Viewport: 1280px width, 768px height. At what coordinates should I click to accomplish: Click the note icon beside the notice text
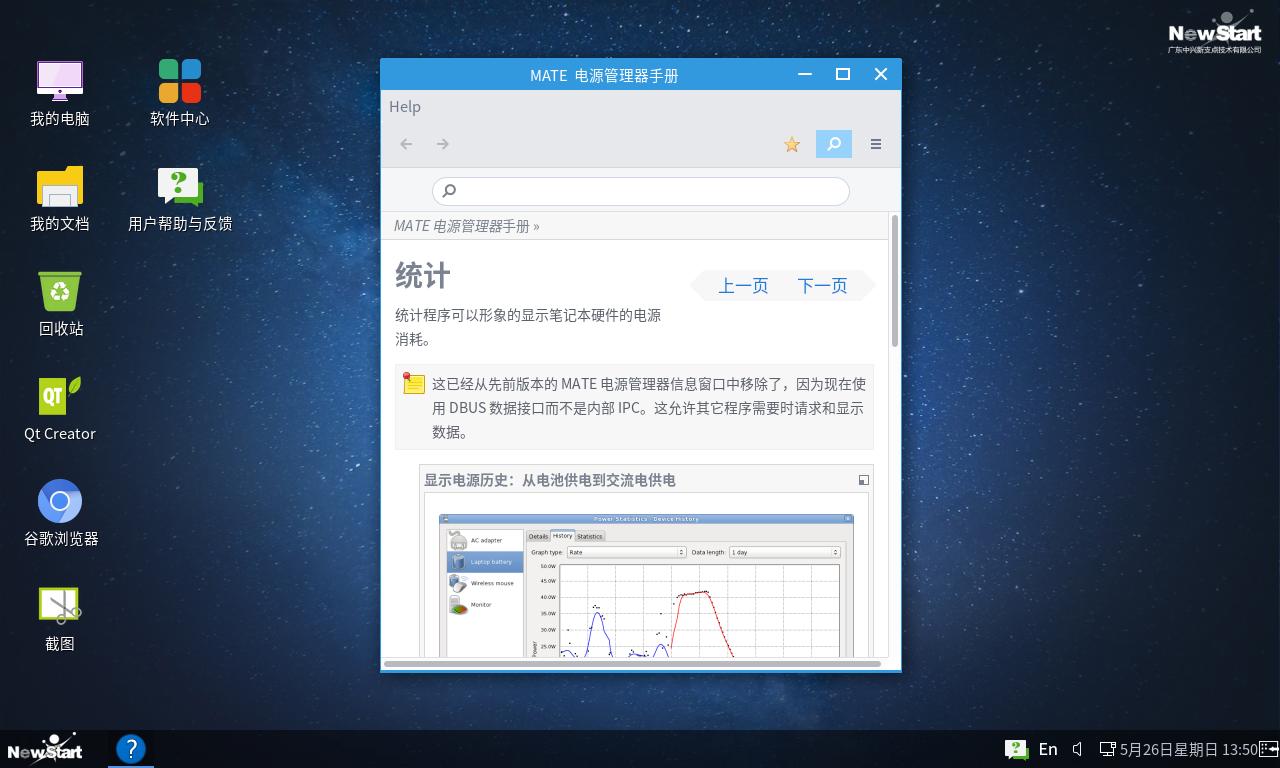(414, 383)
